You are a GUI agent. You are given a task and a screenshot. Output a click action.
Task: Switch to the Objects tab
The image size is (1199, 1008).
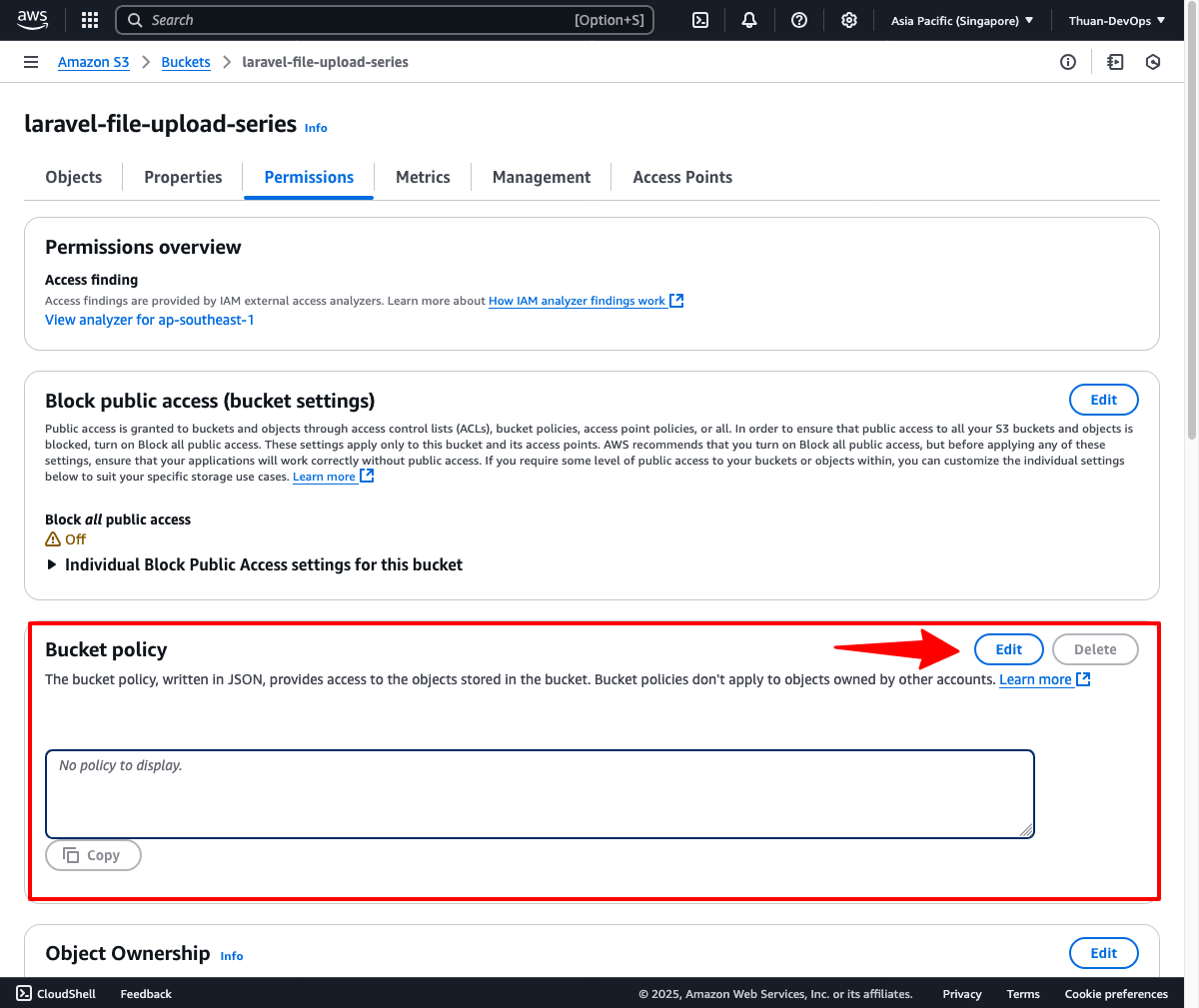tap(74, 177)
